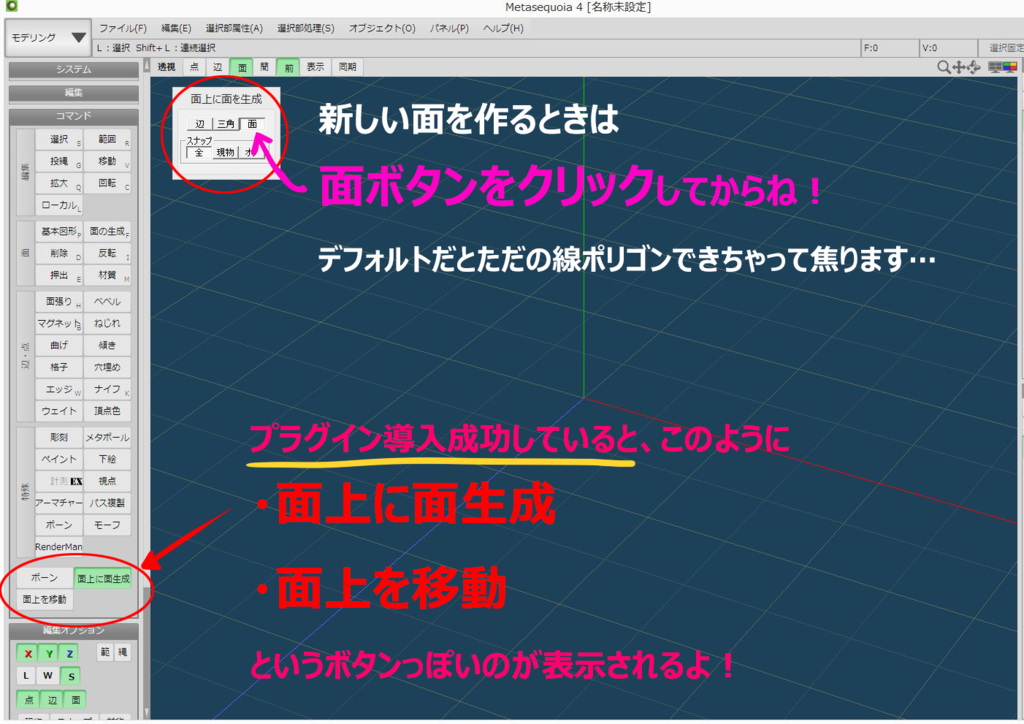Open the パネル(P) menu
Viewport: 1024px width, 724px height.
tap(449, 28)
